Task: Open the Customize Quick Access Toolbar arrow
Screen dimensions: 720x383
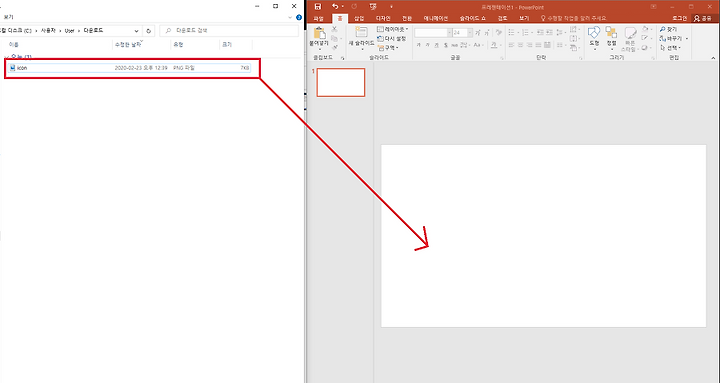Action: point(391,7)
